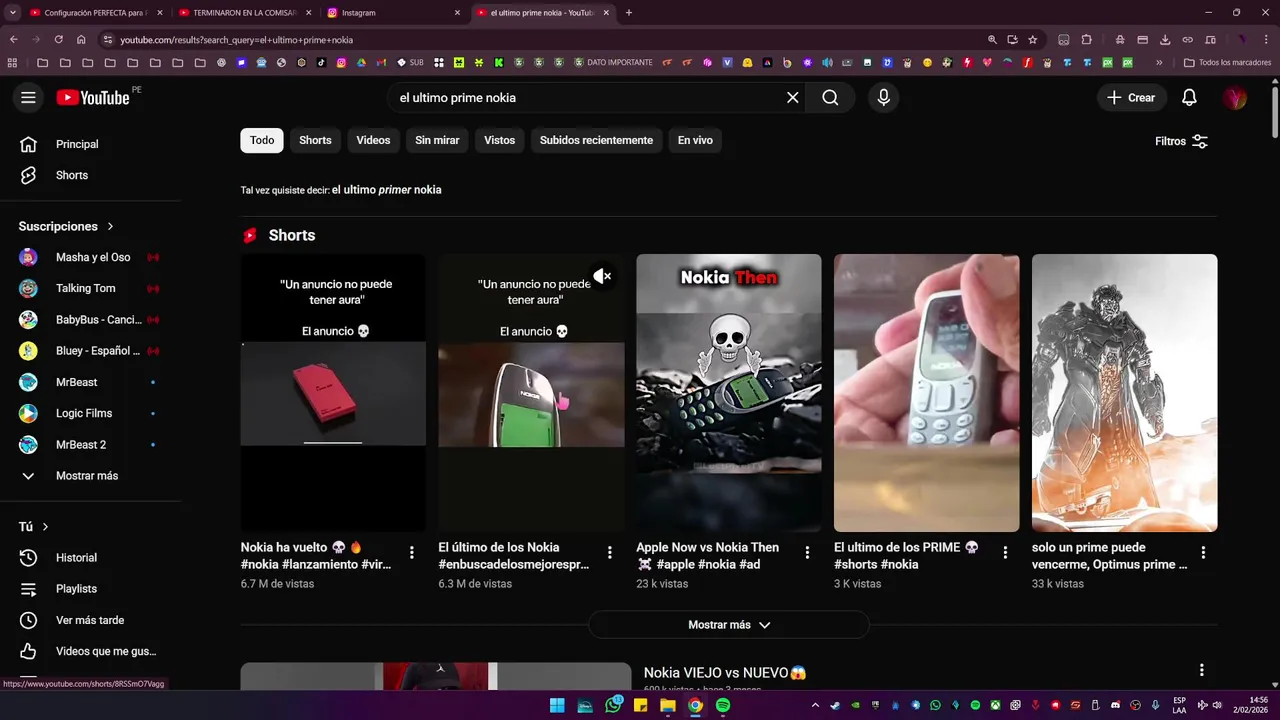Select the Subidos recientemente chip
The width and height of the screenshot is (1280, 720).
pyautogui.click(x=596, y=141)
